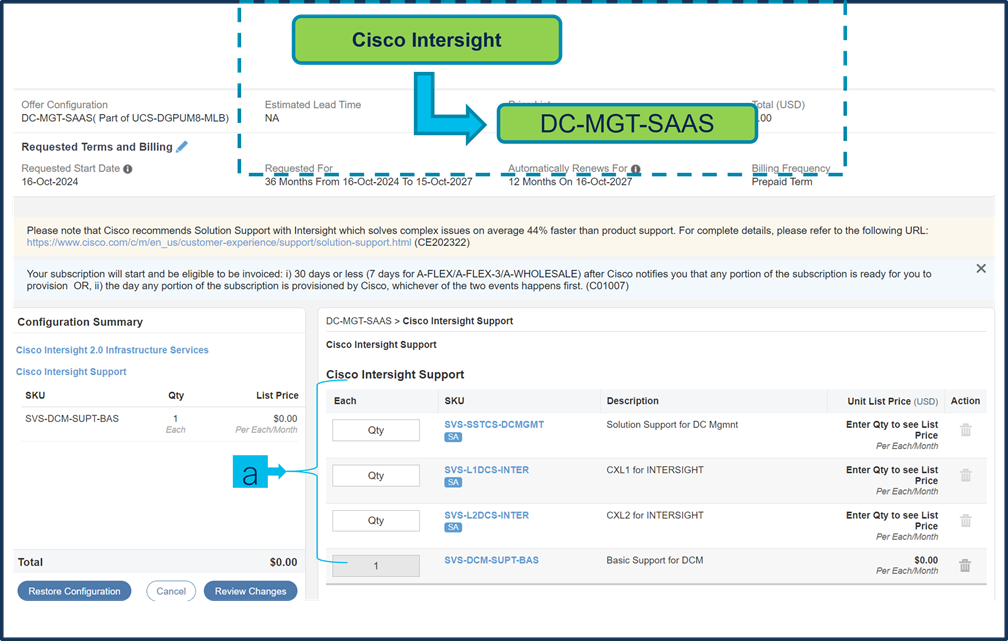
Task: Click SA badge under SVS-L1DCS-INTER
Action: pyautogui.click(x=453, y=482)
